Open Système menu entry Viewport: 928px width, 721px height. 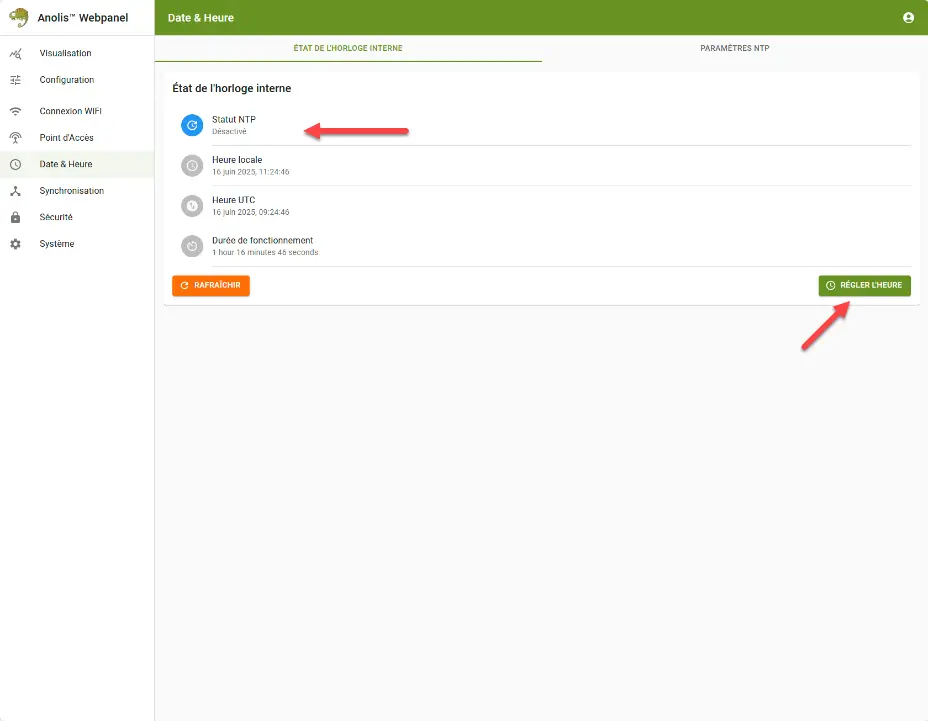tap(77, 244)
